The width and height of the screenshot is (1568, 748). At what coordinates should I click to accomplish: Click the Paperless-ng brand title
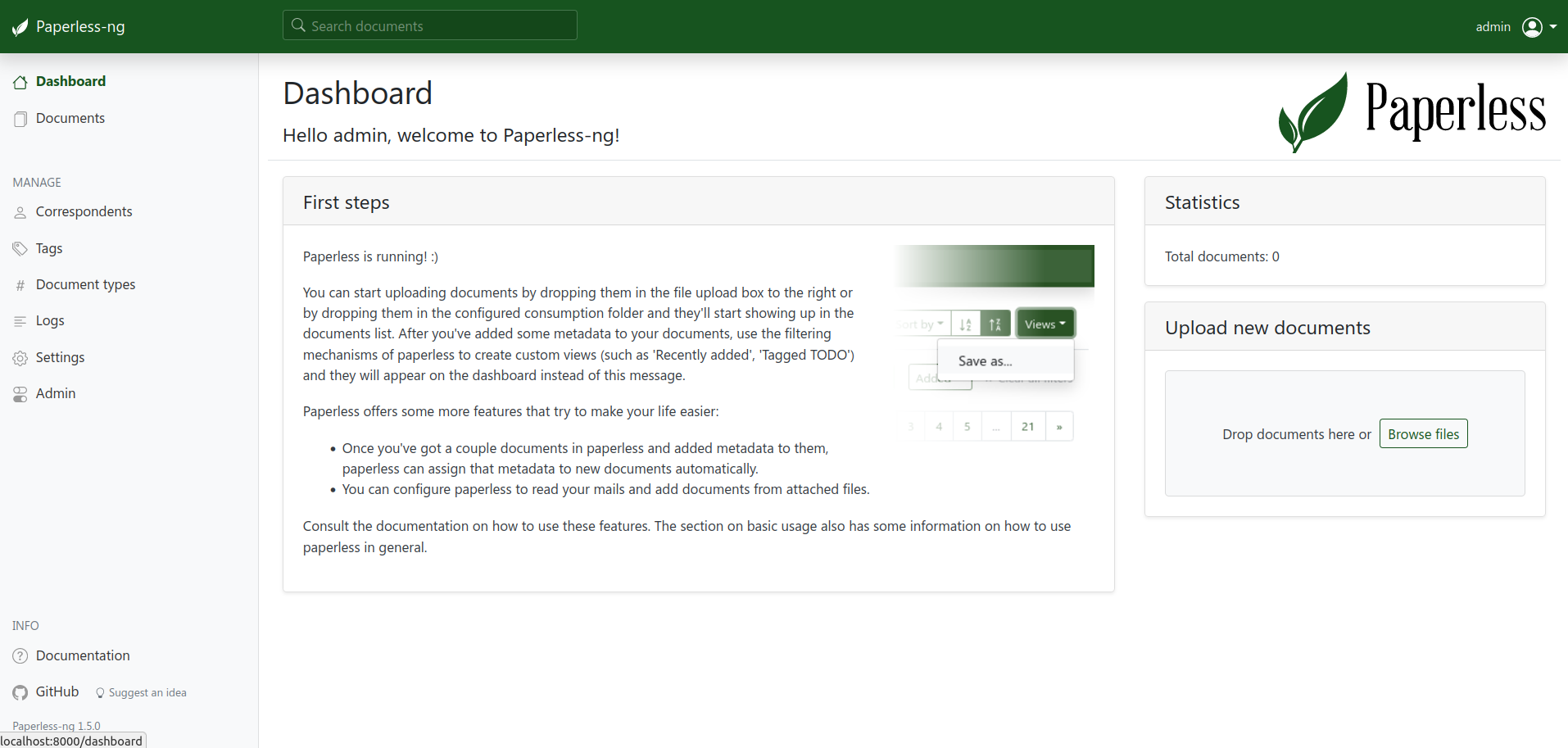tap(80, 26)
